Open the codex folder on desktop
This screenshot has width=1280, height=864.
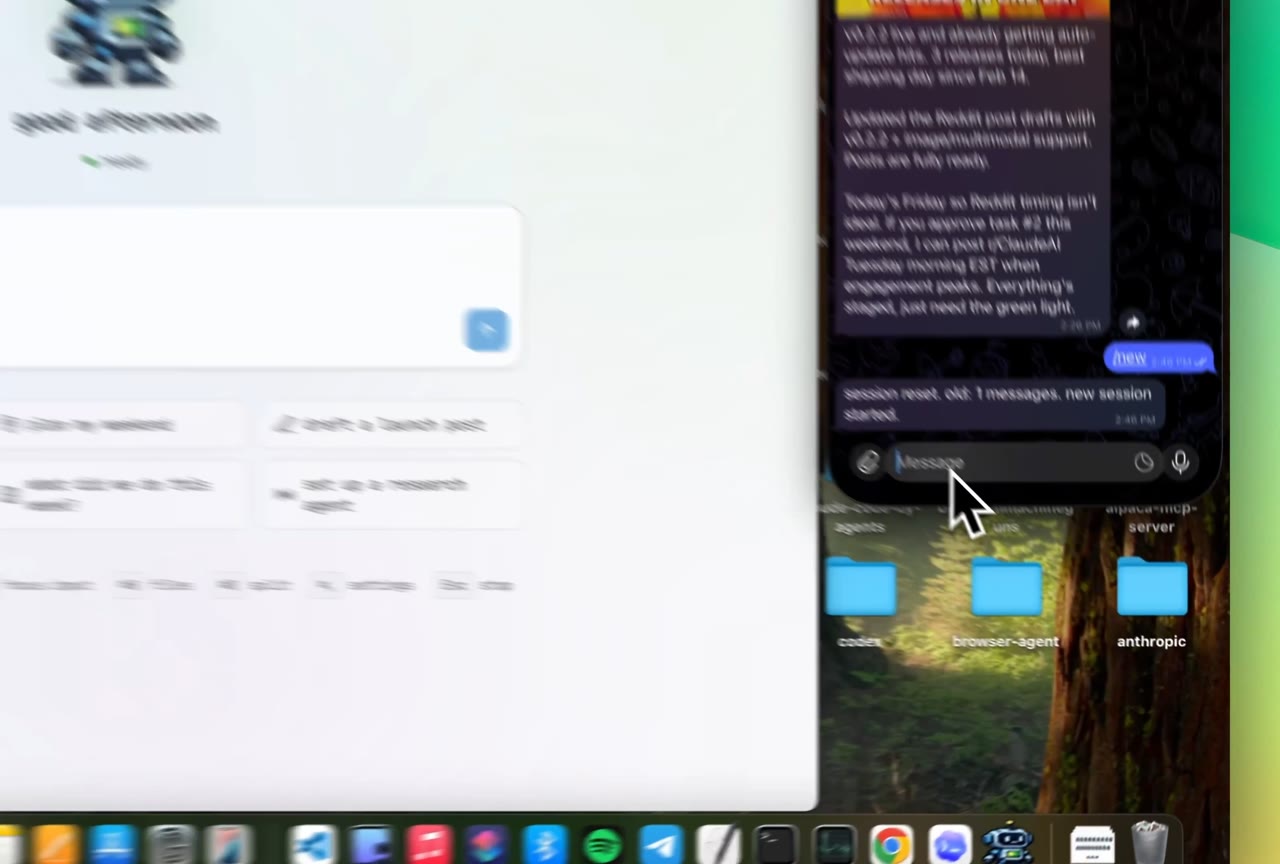[861, 589]
